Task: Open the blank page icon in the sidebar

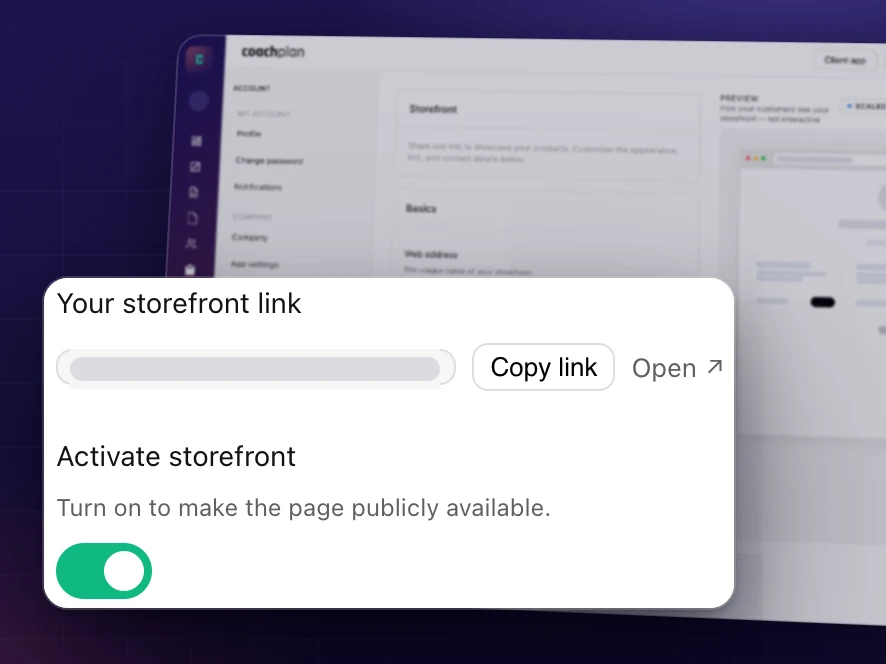Action: point(193,218)
